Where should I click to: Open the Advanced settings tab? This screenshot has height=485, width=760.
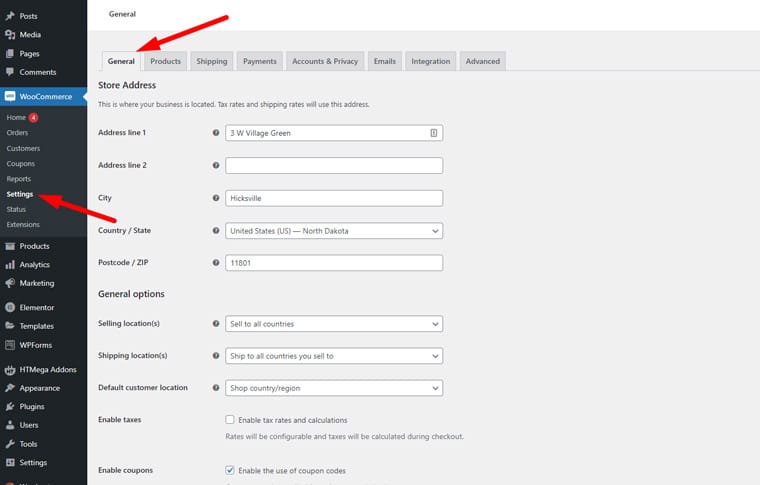(483, 61)
